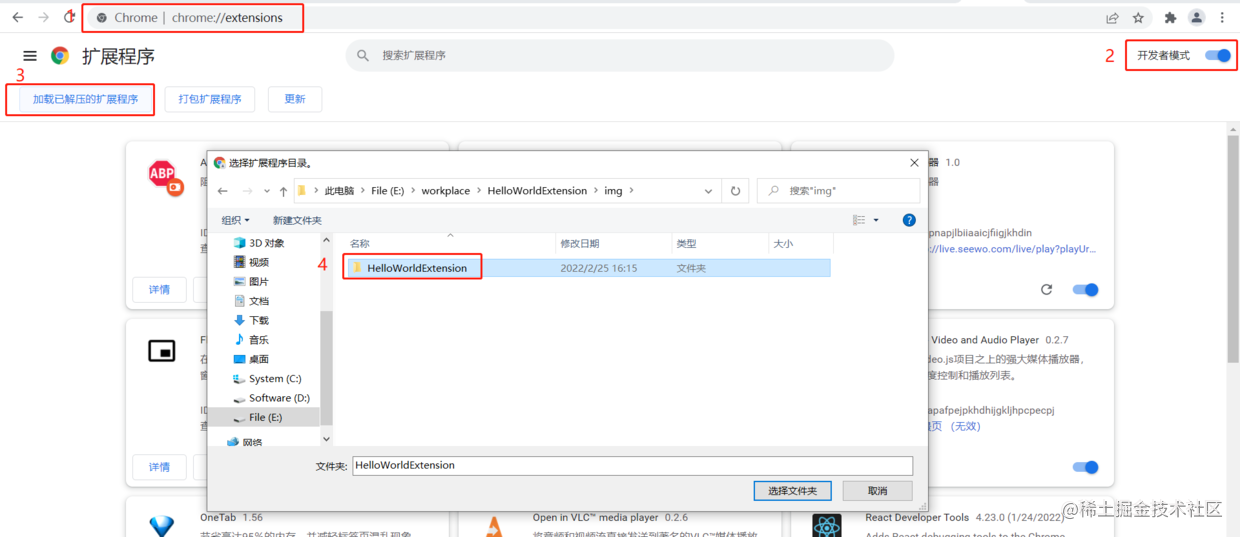This screenshot has height=537, width=1240.
Task: Confirm with the 选择文件夹 button
Action: 793,491
